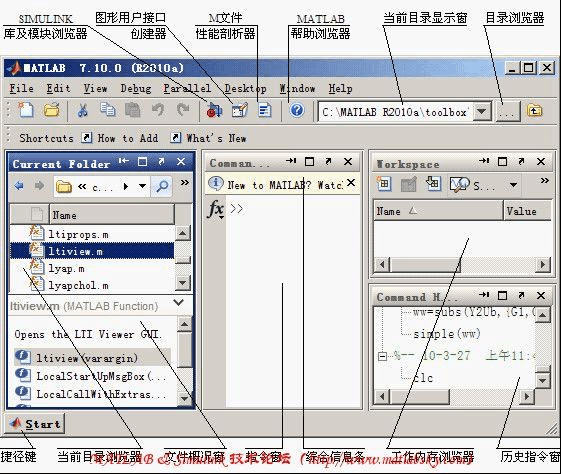Undock the Command Window panel

tap(328, 162)
